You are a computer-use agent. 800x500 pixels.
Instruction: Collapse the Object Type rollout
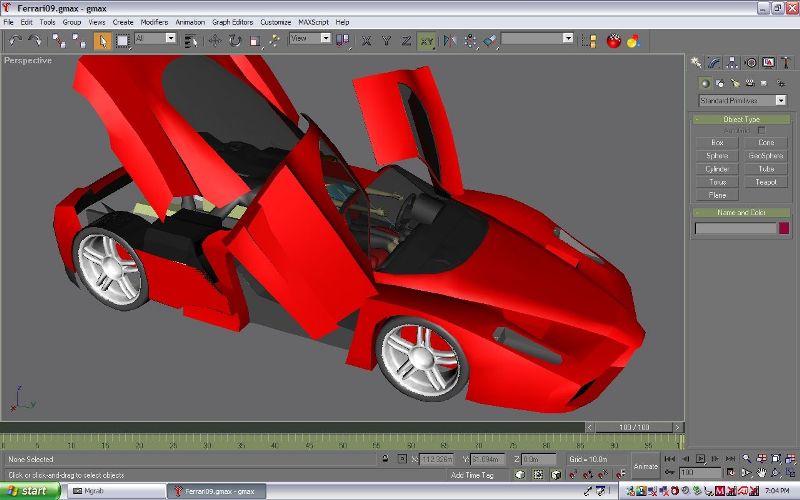click(741, 119)
